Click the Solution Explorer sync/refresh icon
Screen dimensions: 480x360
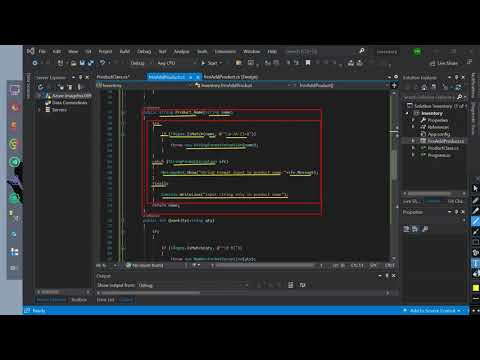click(x=459, y=87)
